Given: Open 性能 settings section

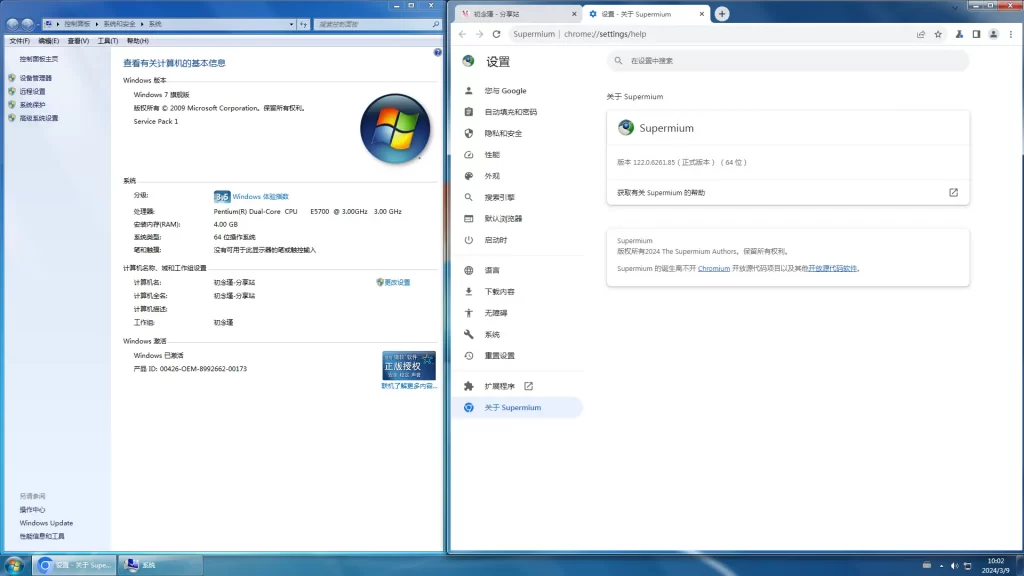Looking at the screenshot, I should click(x=492, y=155).
